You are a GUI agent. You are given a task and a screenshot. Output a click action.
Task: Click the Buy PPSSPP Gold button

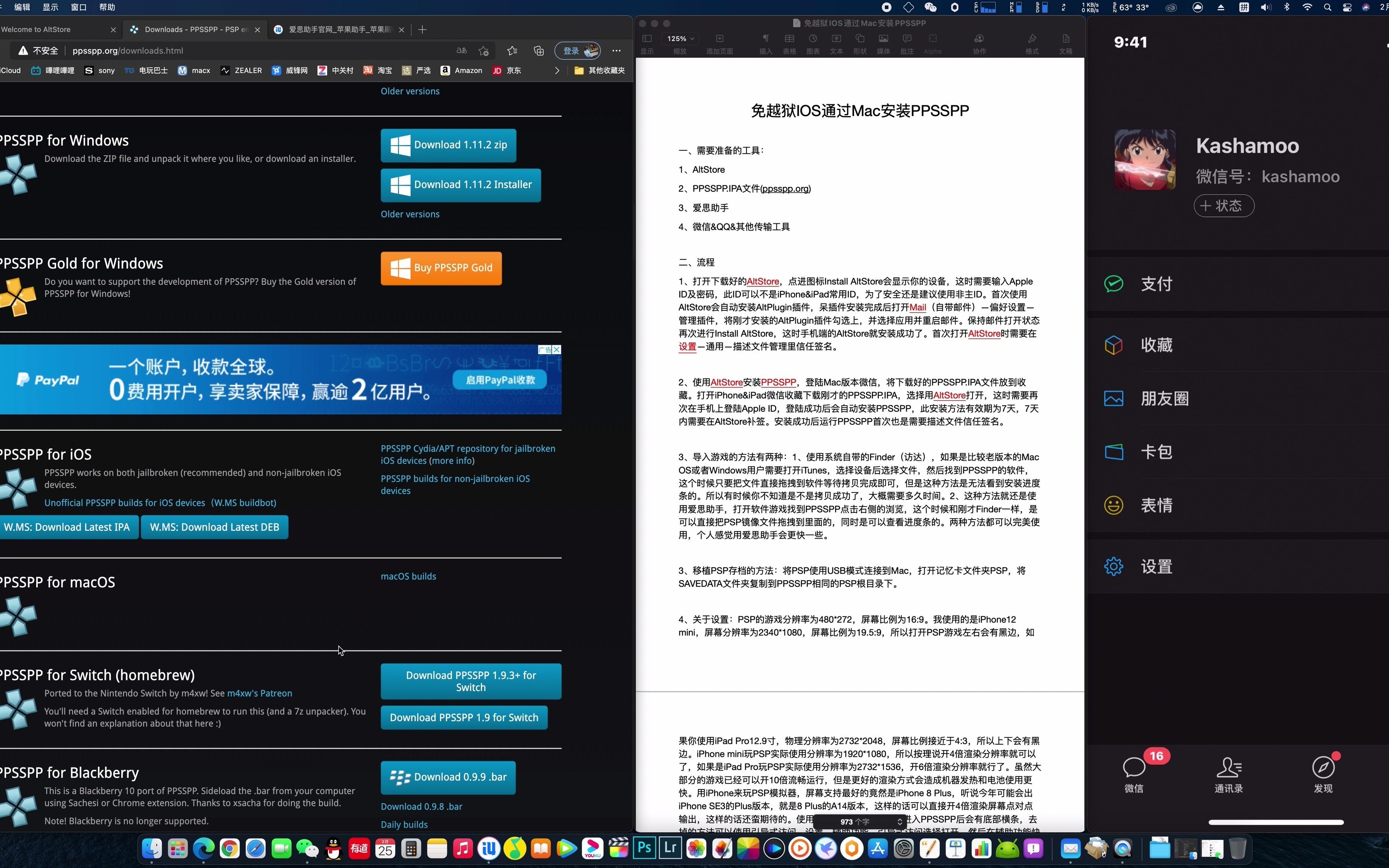tap(441, 268)
